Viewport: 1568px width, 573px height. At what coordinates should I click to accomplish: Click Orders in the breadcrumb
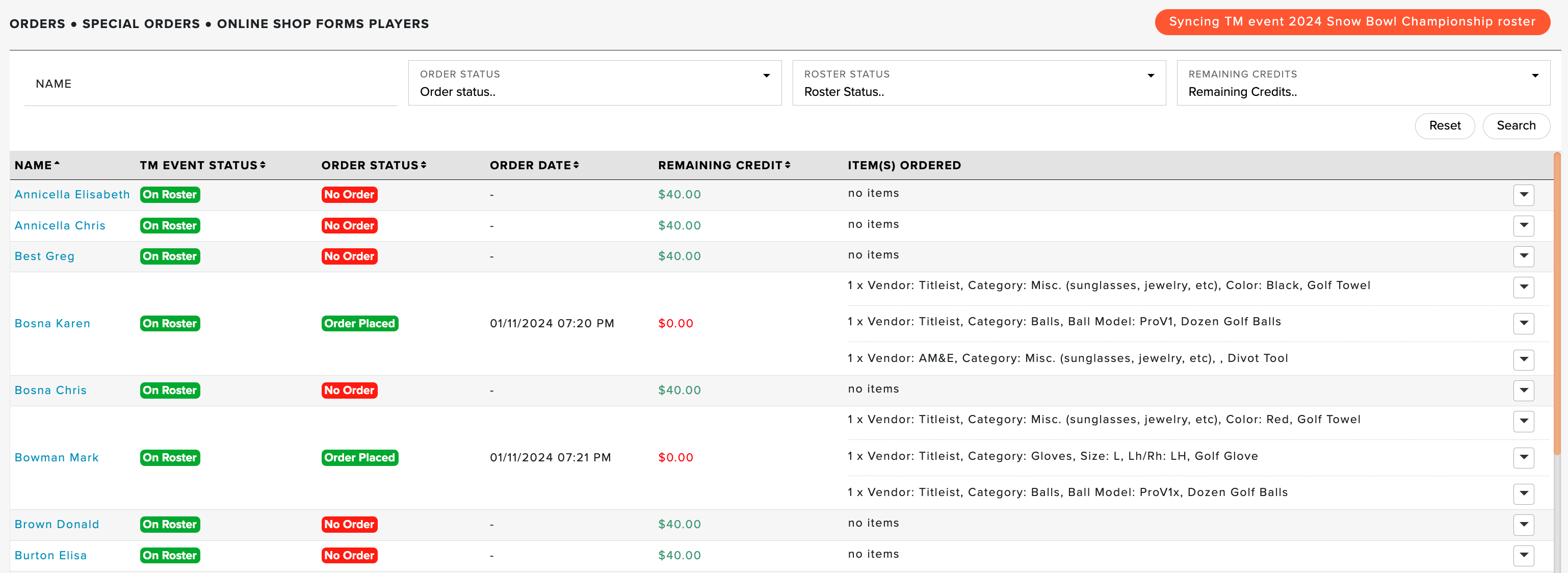tap(37, 24)
